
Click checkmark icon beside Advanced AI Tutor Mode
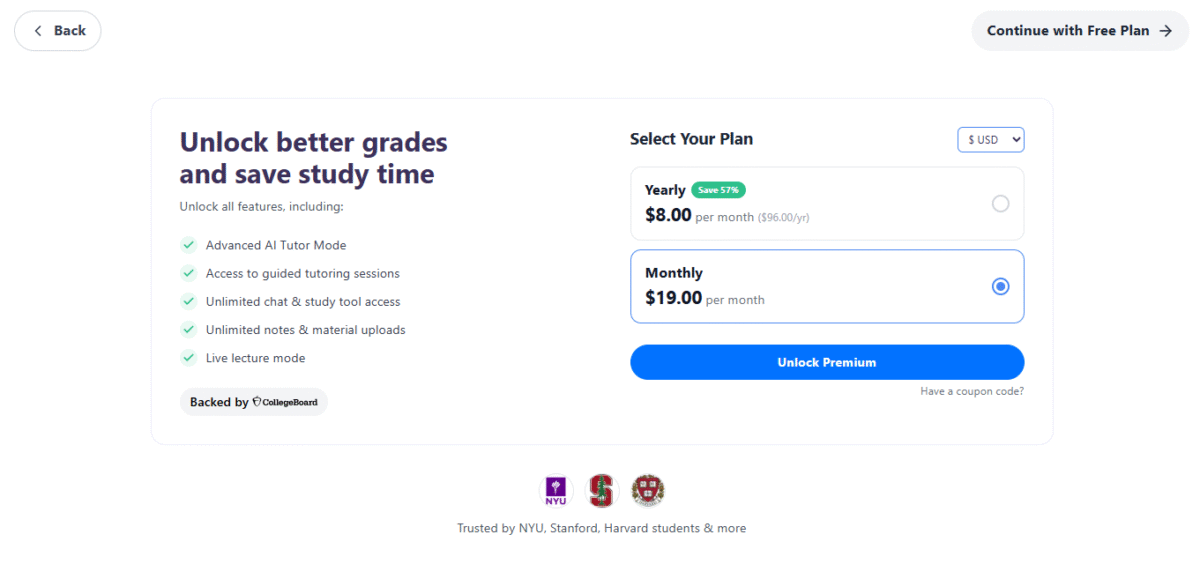click(x=187, y=245)
